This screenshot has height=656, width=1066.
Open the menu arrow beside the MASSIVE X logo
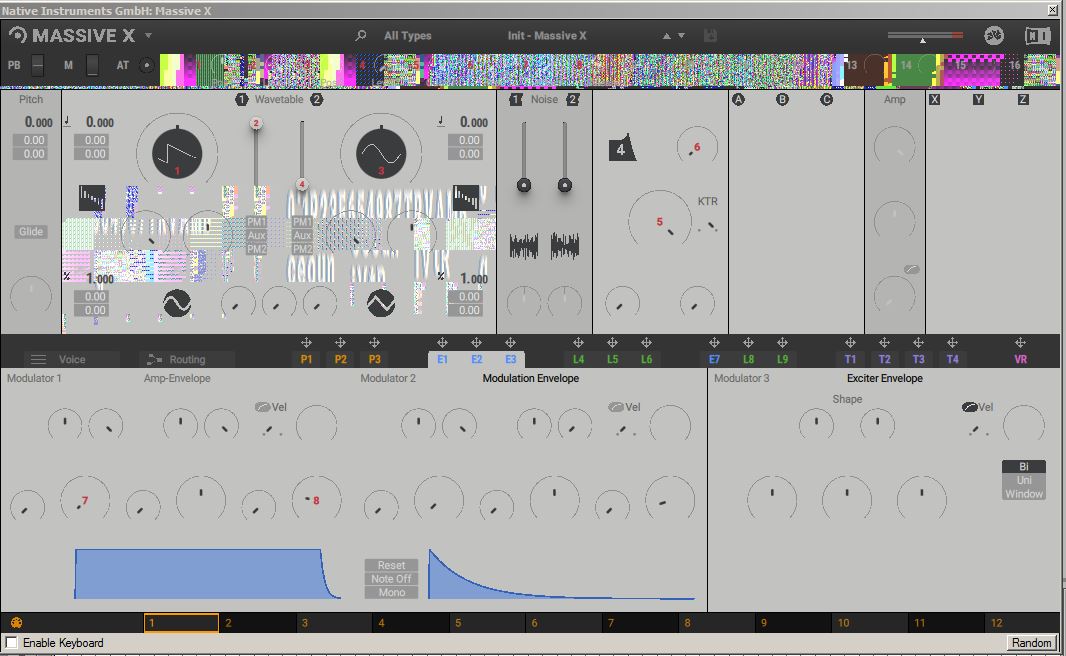click(x=148, y=35)
